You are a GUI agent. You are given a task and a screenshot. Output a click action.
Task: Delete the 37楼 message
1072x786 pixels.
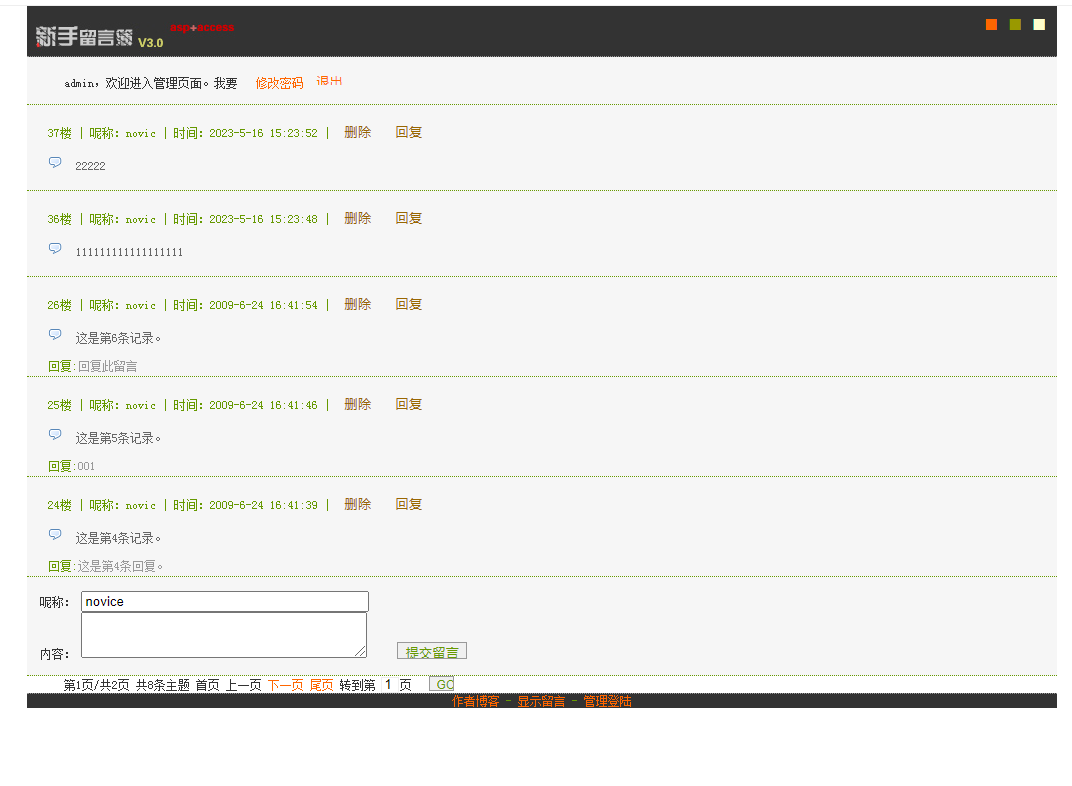coord(358,132)
